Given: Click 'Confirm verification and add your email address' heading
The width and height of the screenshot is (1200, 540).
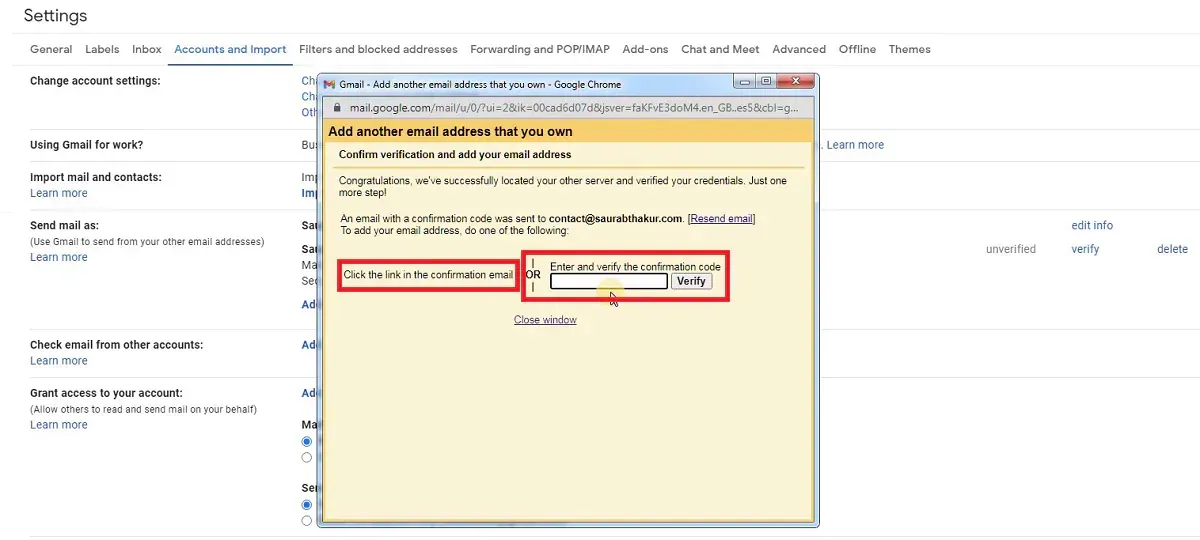Looking at the screenshot, I should [x=455, y=155].
